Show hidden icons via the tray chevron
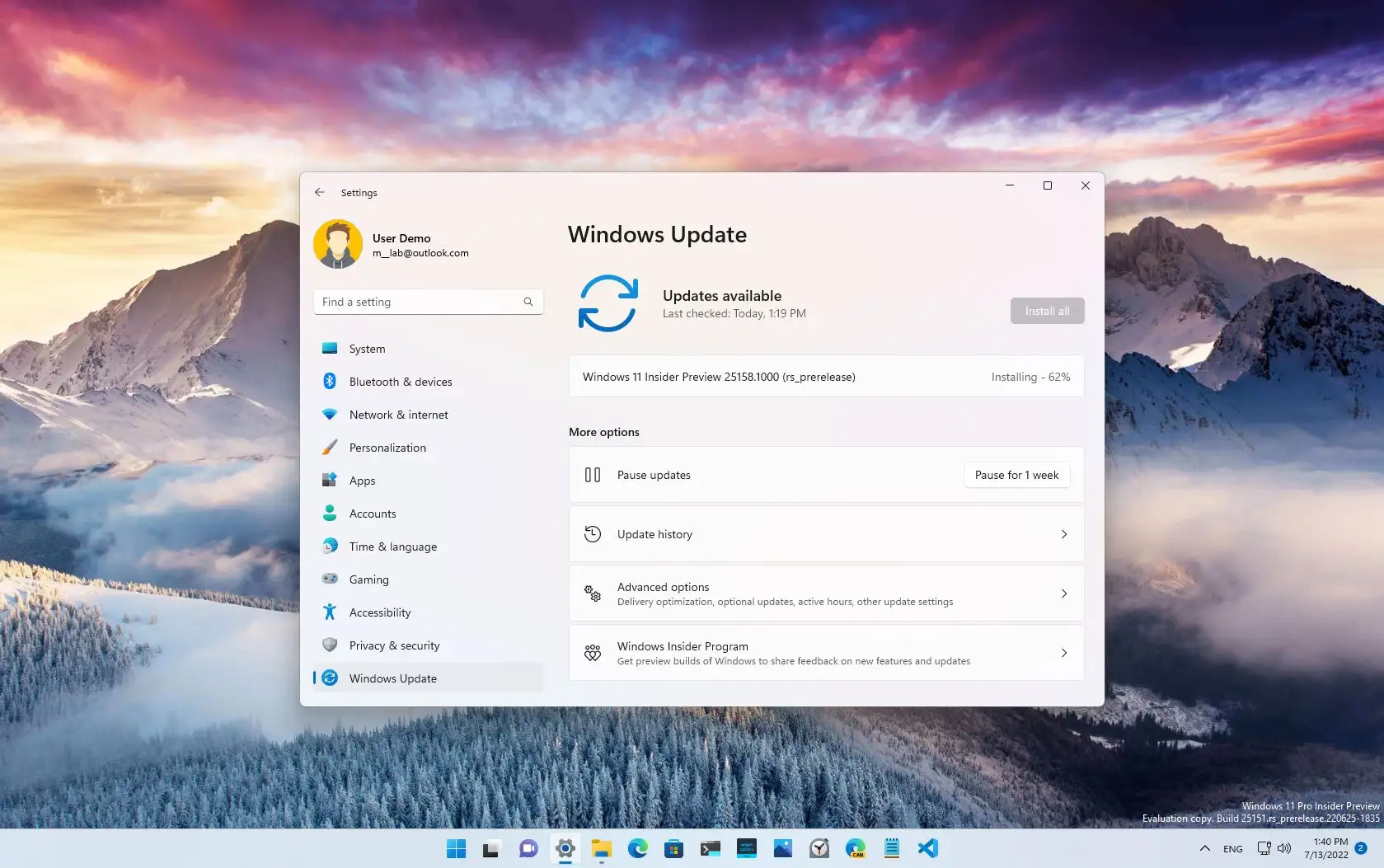Screen dimensions: 1384x868 1204,848
